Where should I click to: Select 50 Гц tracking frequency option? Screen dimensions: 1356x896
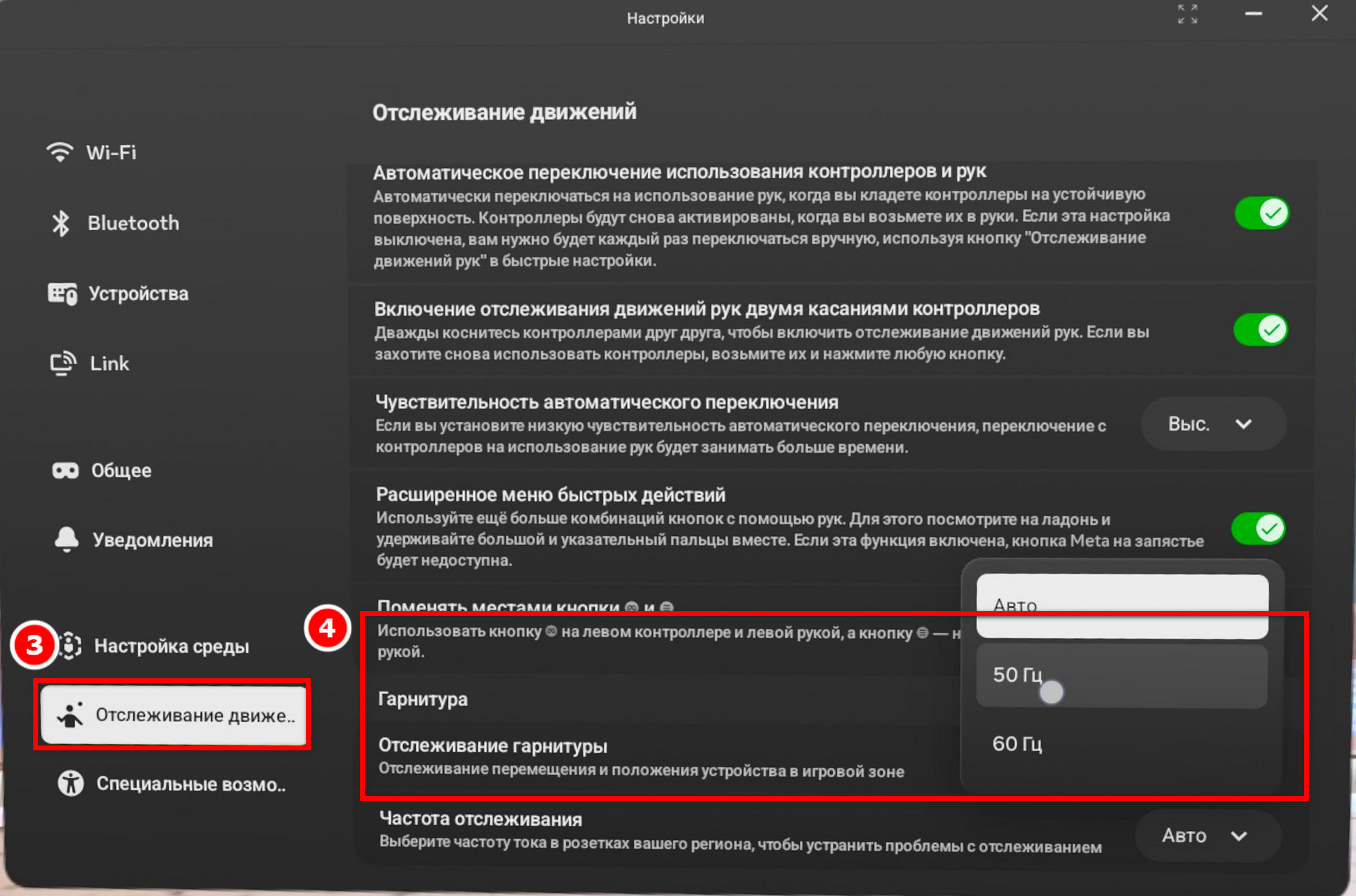pos(1122,676)
